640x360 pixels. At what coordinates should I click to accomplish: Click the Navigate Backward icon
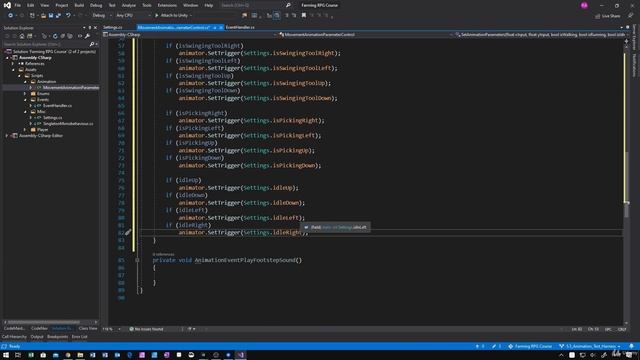(x=10, y=16)
